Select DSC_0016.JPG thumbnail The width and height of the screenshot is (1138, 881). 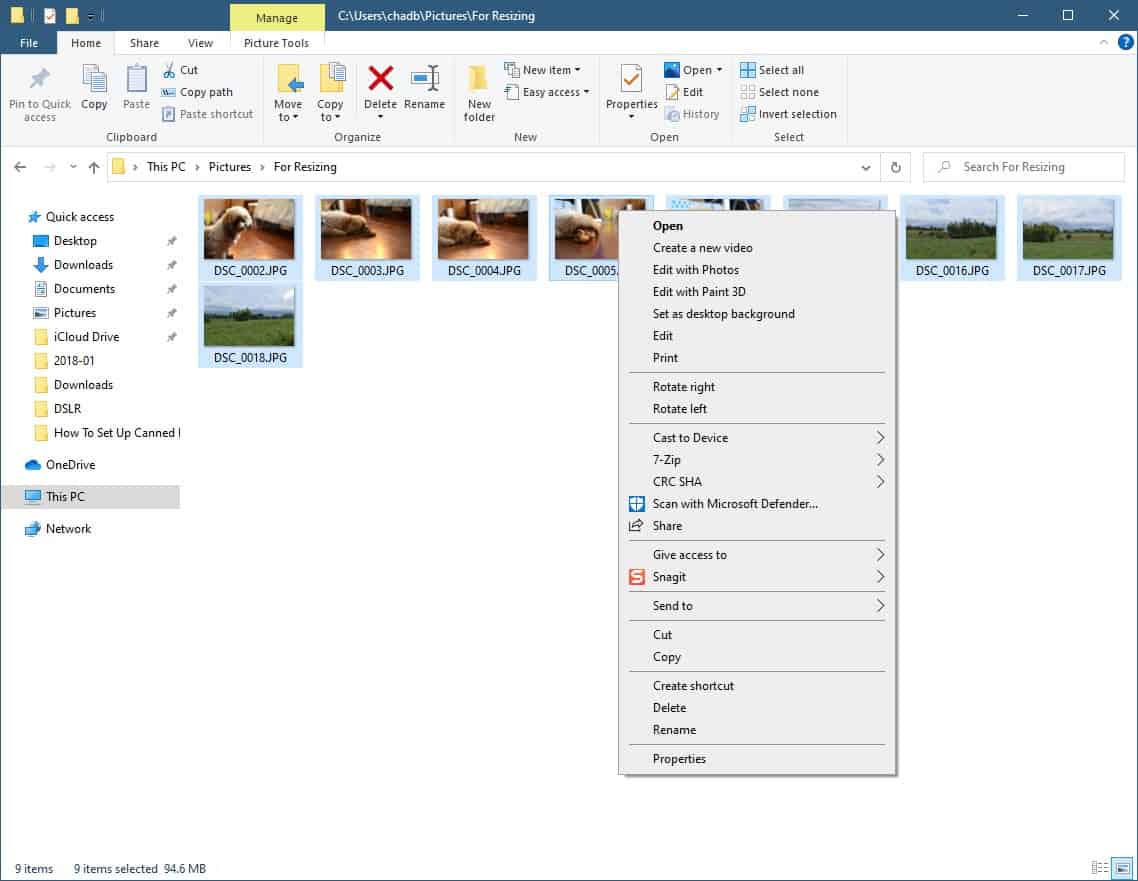coord(951,237)
